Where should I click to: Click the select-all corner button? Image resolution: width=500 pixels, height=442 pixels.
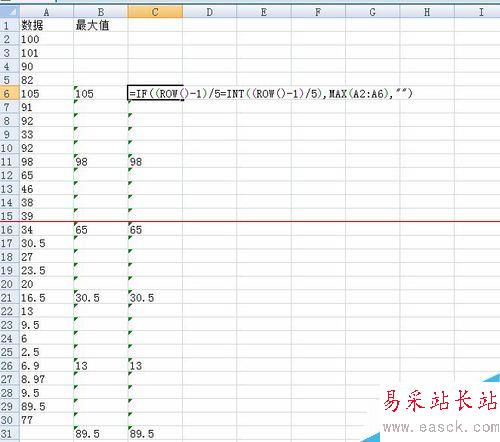point(10,12)
